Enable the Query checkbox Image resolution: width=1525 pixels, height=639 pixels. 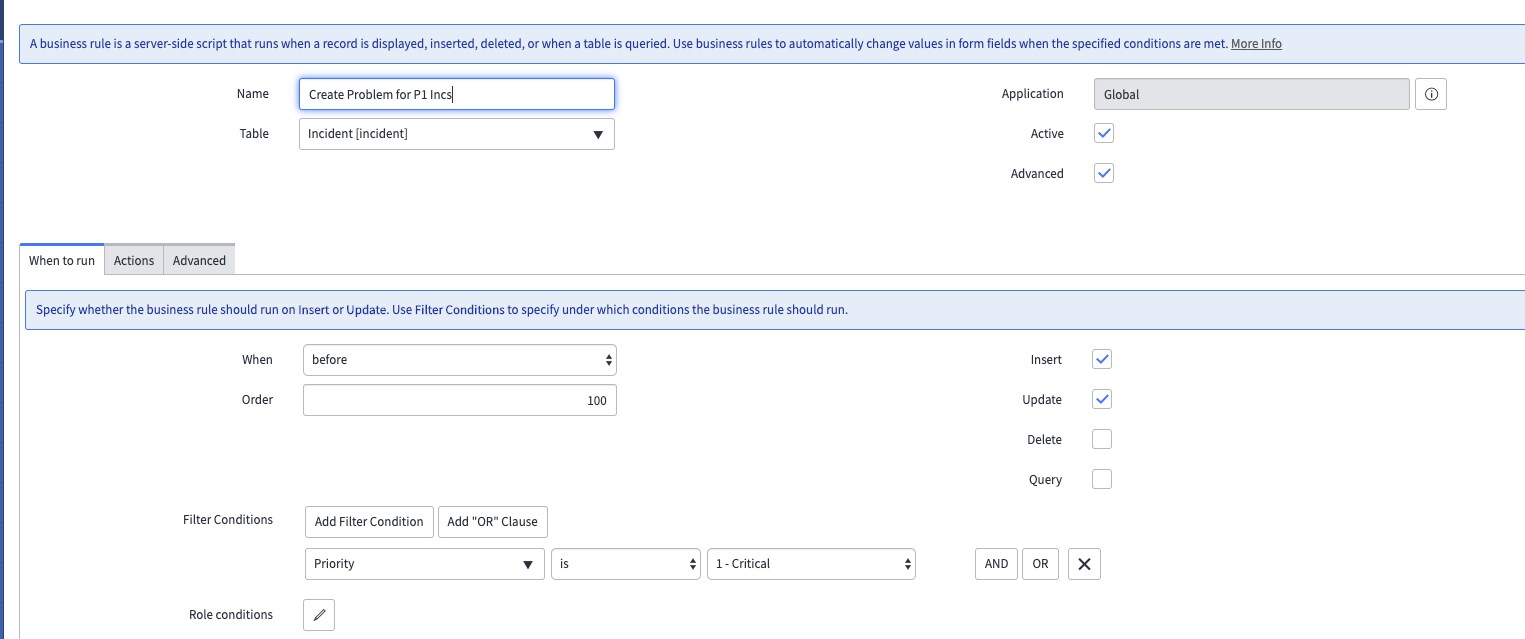point(1101,479)
